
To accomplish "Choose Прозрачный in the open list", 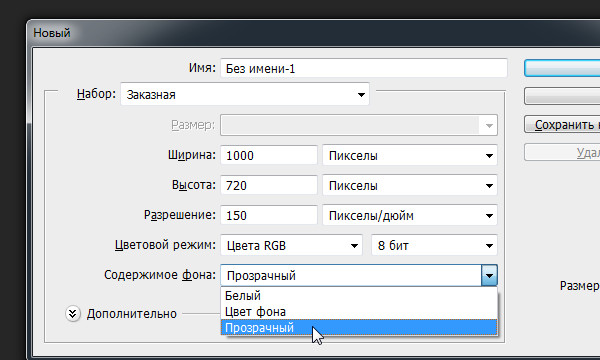I will pyautogui.click(x=359, y=327).
